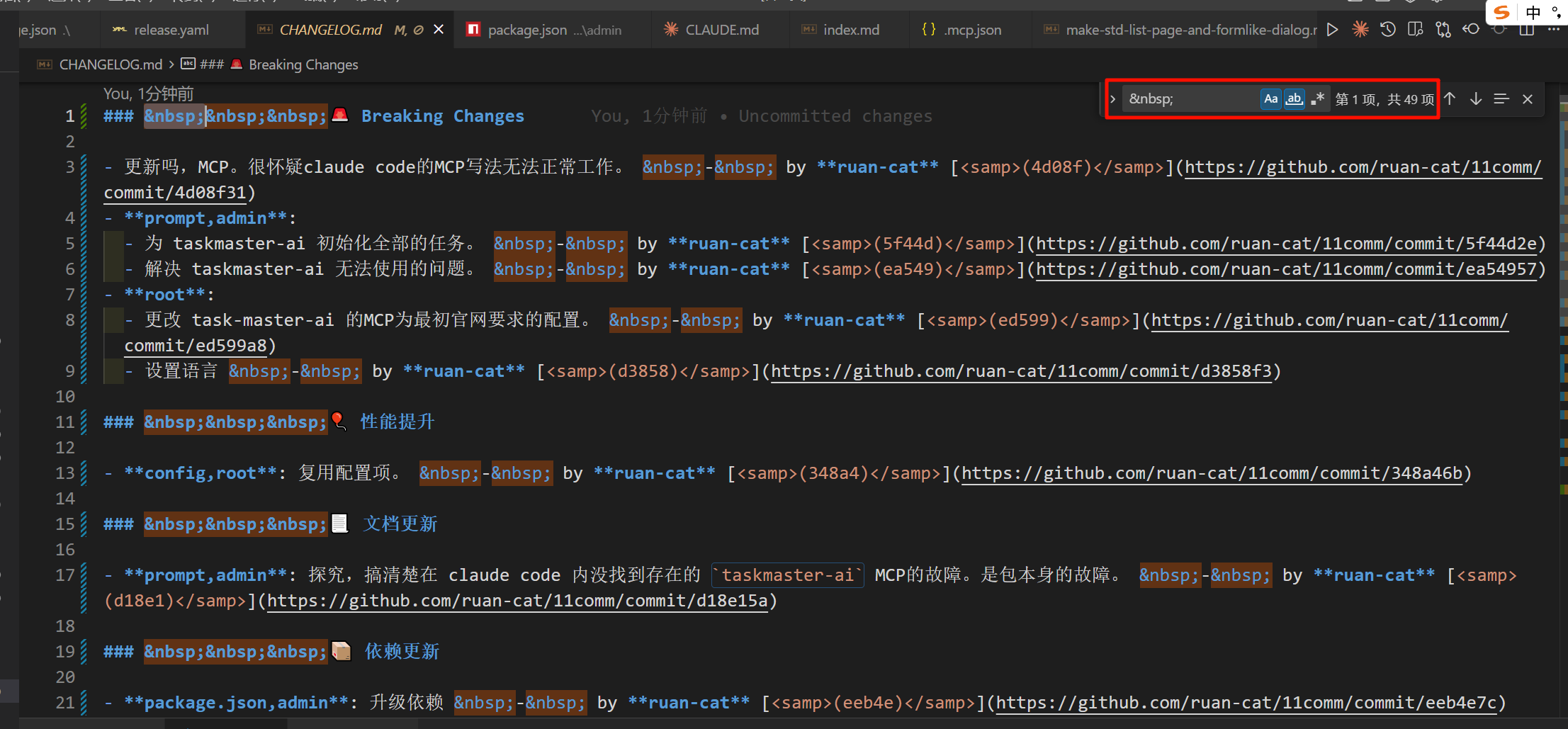Click the Run play icon in editor toolbar
1568x729 pixels.
tap(1333, 30)
